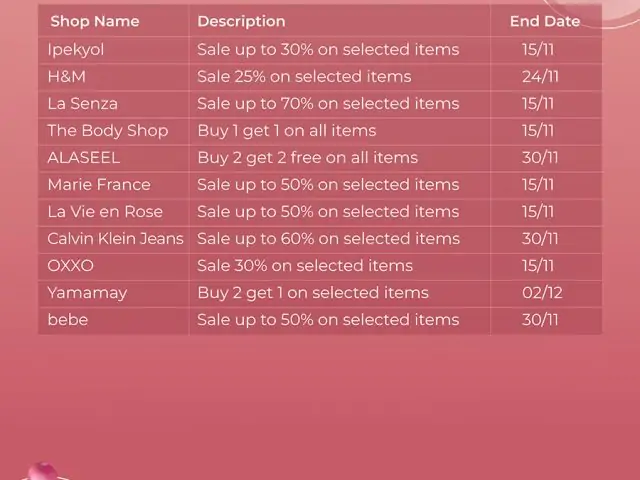This screenshot has width=640, height=480.
Task: Select the Ipekyol shop name
Action: coord(76,50)
